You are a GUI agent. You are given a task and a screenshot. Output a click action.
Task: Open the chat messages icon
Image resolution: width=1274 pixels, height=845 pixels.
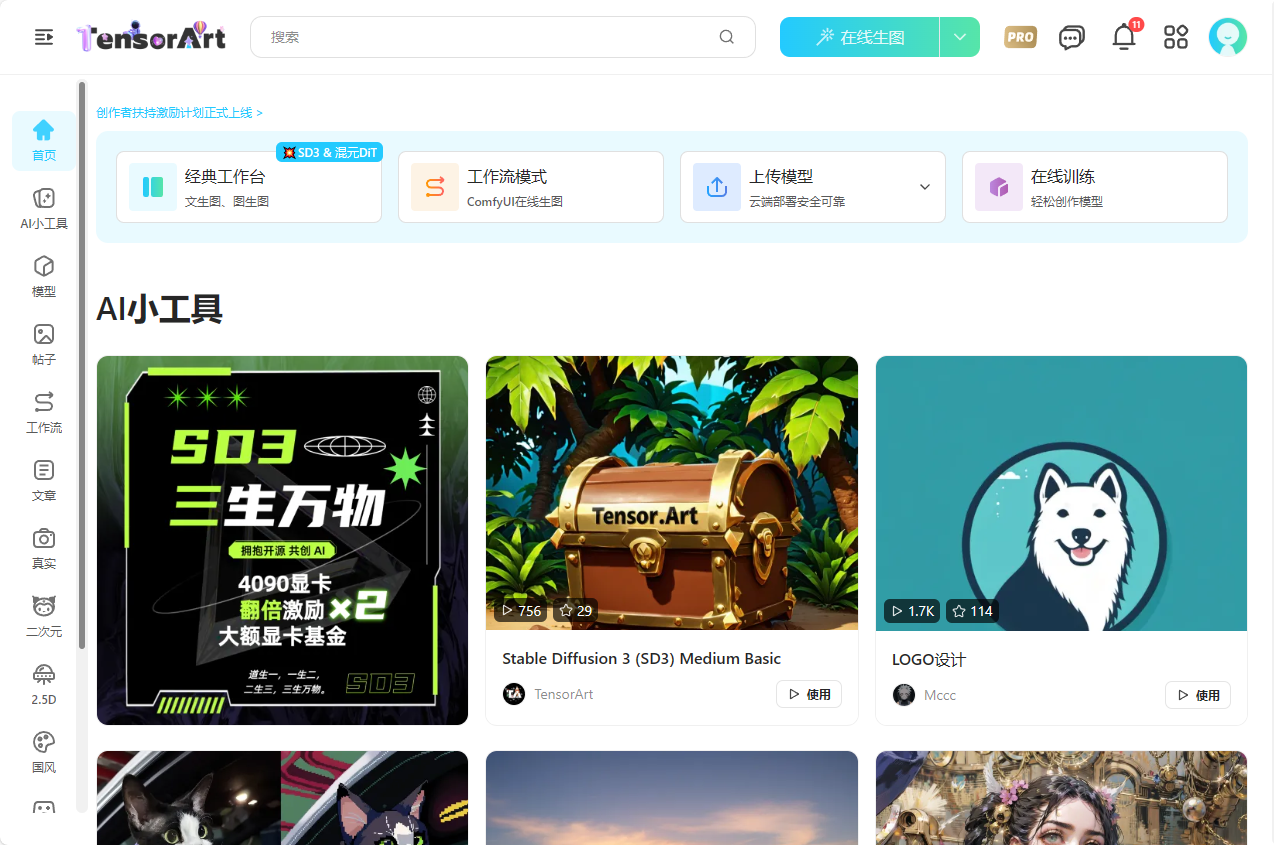[1072, 38]
